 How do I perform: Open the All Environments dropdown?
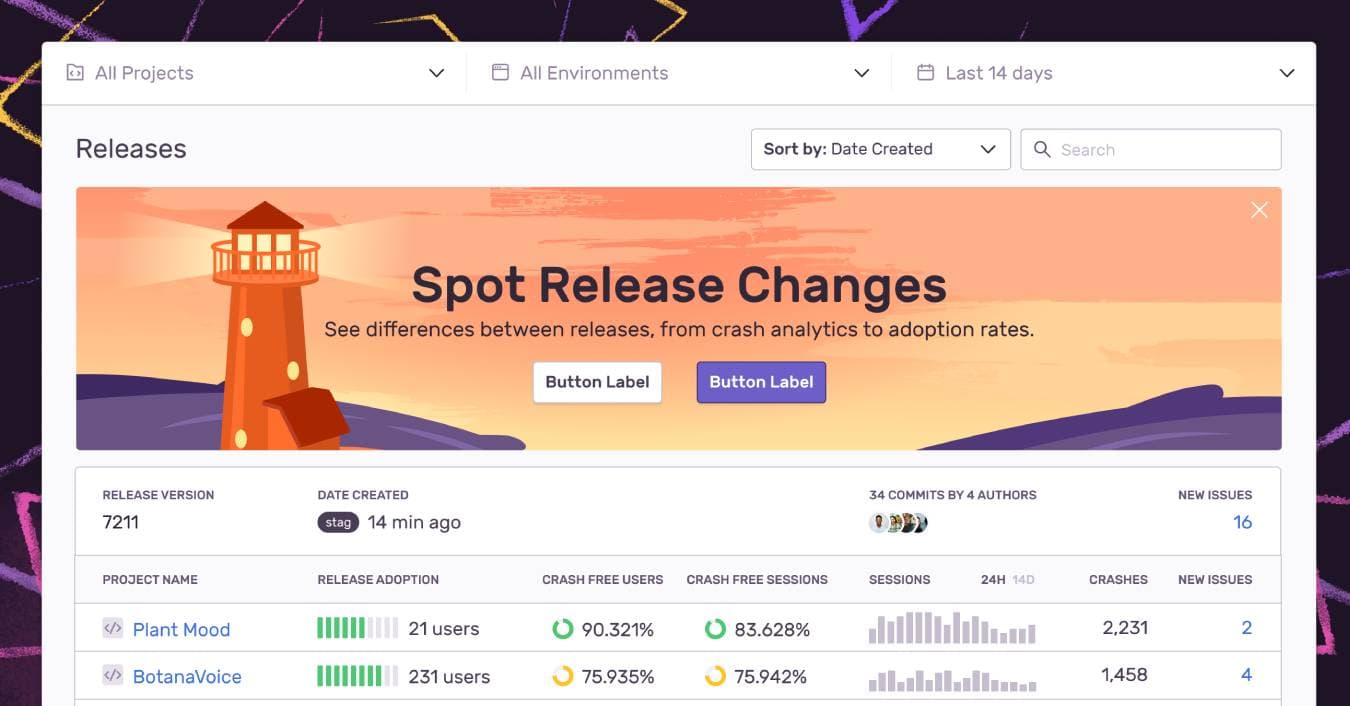(x=861, y=73)
